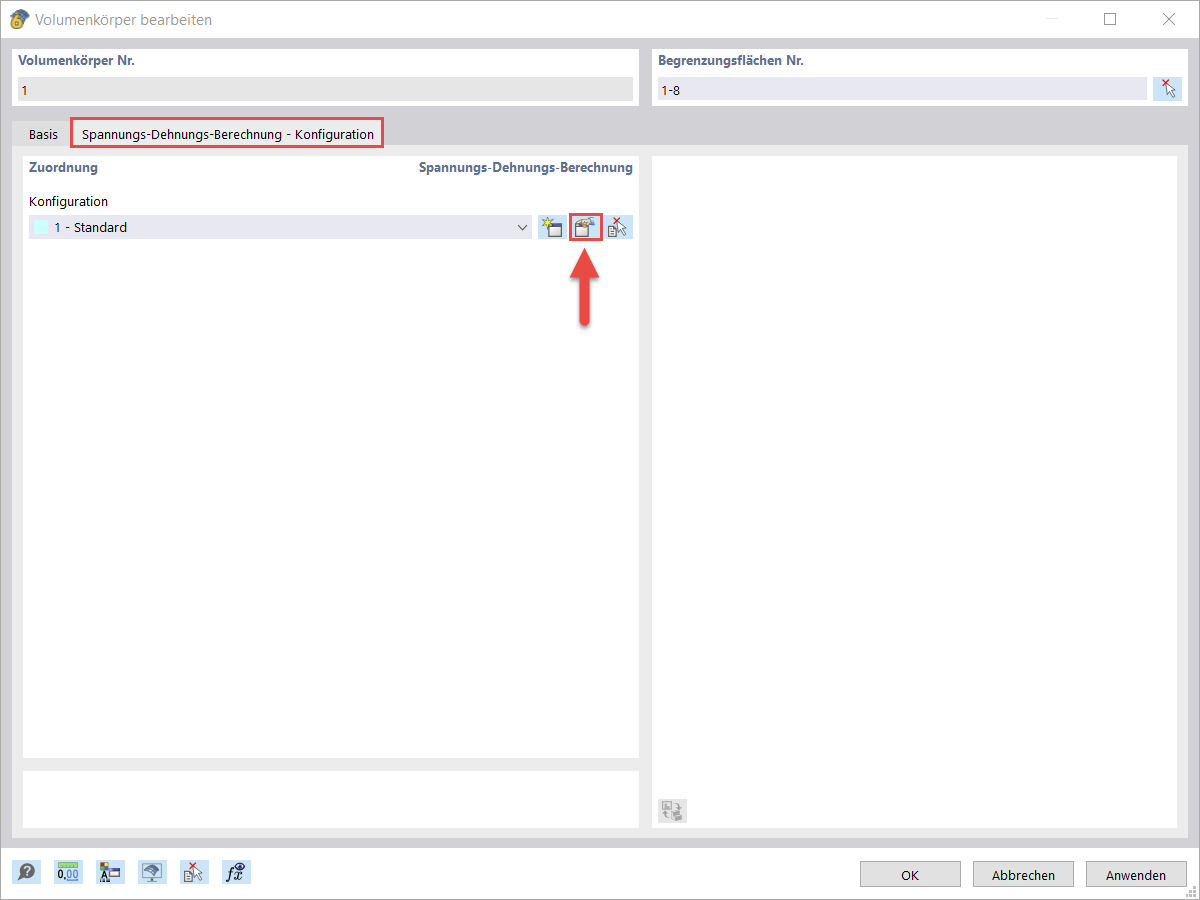Click the view in graphic monitor icon
Screen dimensions: 1200x900
click(152, 873)
